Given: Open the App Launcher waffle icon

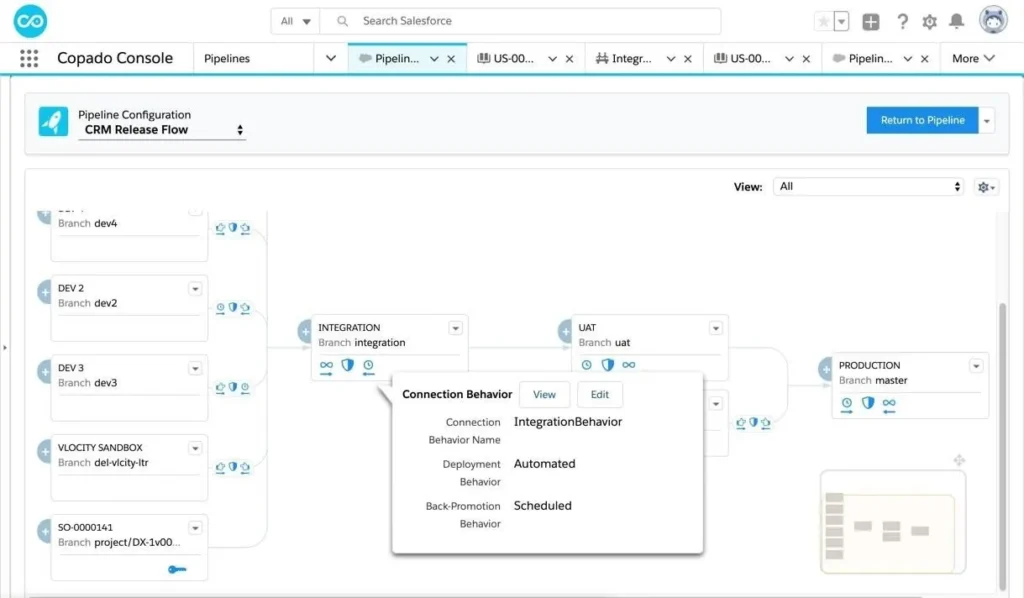Looking at the screenshot, I should [x=28, y=58].
